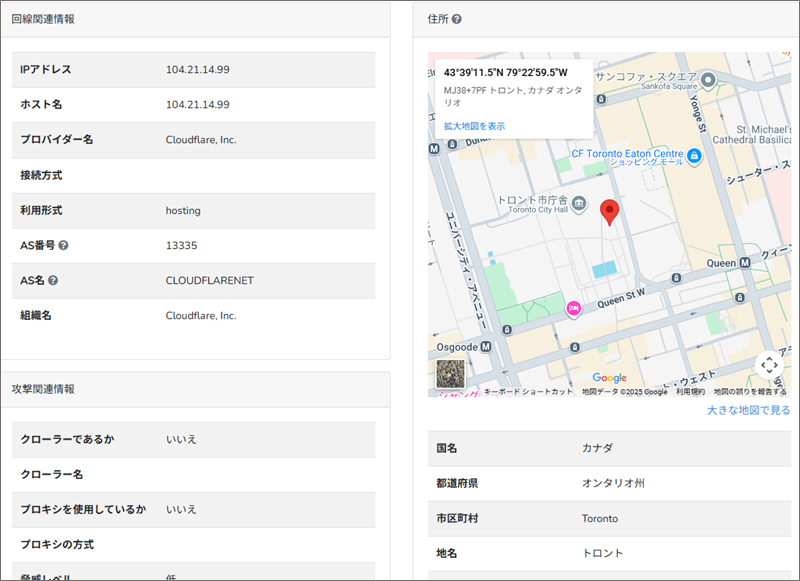Screen dimensions: 800x581
Task: Toggle the map fullscreen/camera control button
Action: coord(768,365)
